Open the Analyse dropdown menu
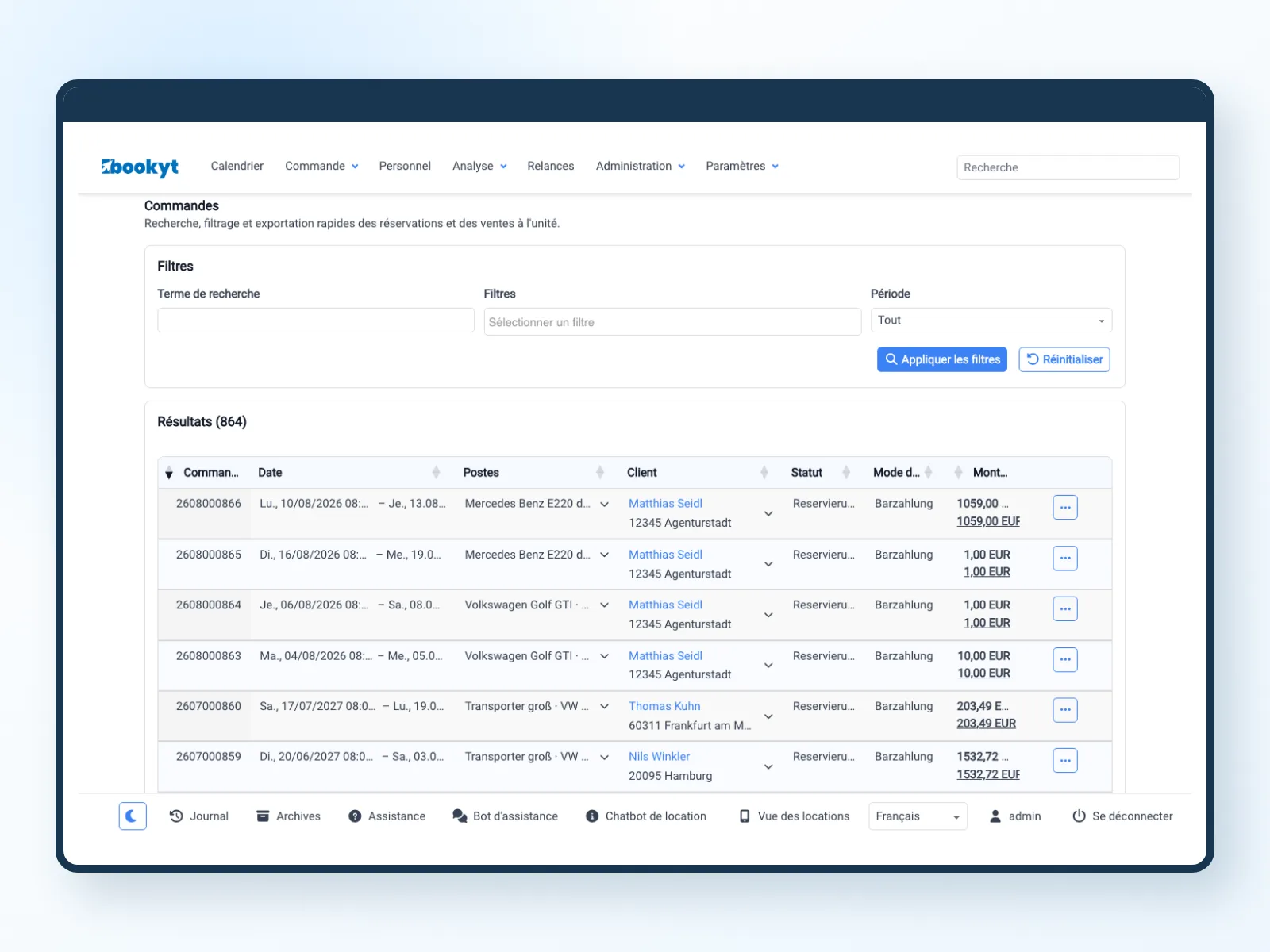The image size is (1270, 952). (x=479, y=166)
